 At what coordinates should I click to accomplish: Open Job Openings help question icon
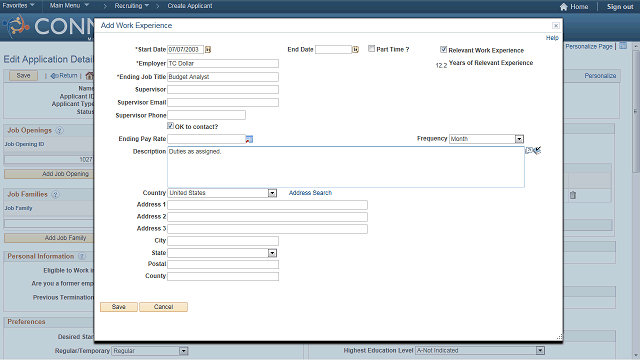(59, 131)
